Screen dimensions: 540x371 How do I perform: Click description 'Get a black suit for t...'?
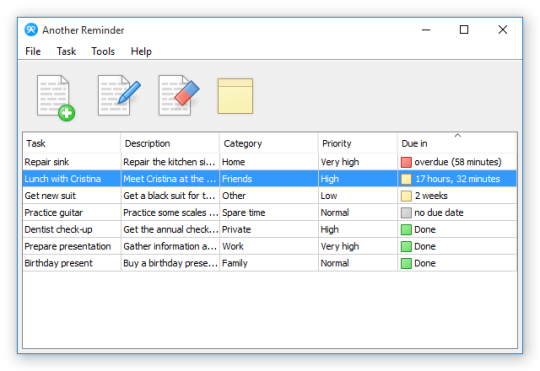169,196
